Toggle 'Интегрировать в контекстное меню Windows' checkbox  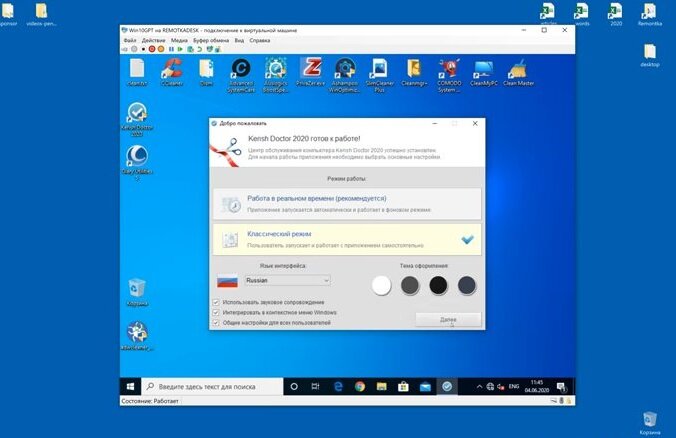click(x=216, y=312)
